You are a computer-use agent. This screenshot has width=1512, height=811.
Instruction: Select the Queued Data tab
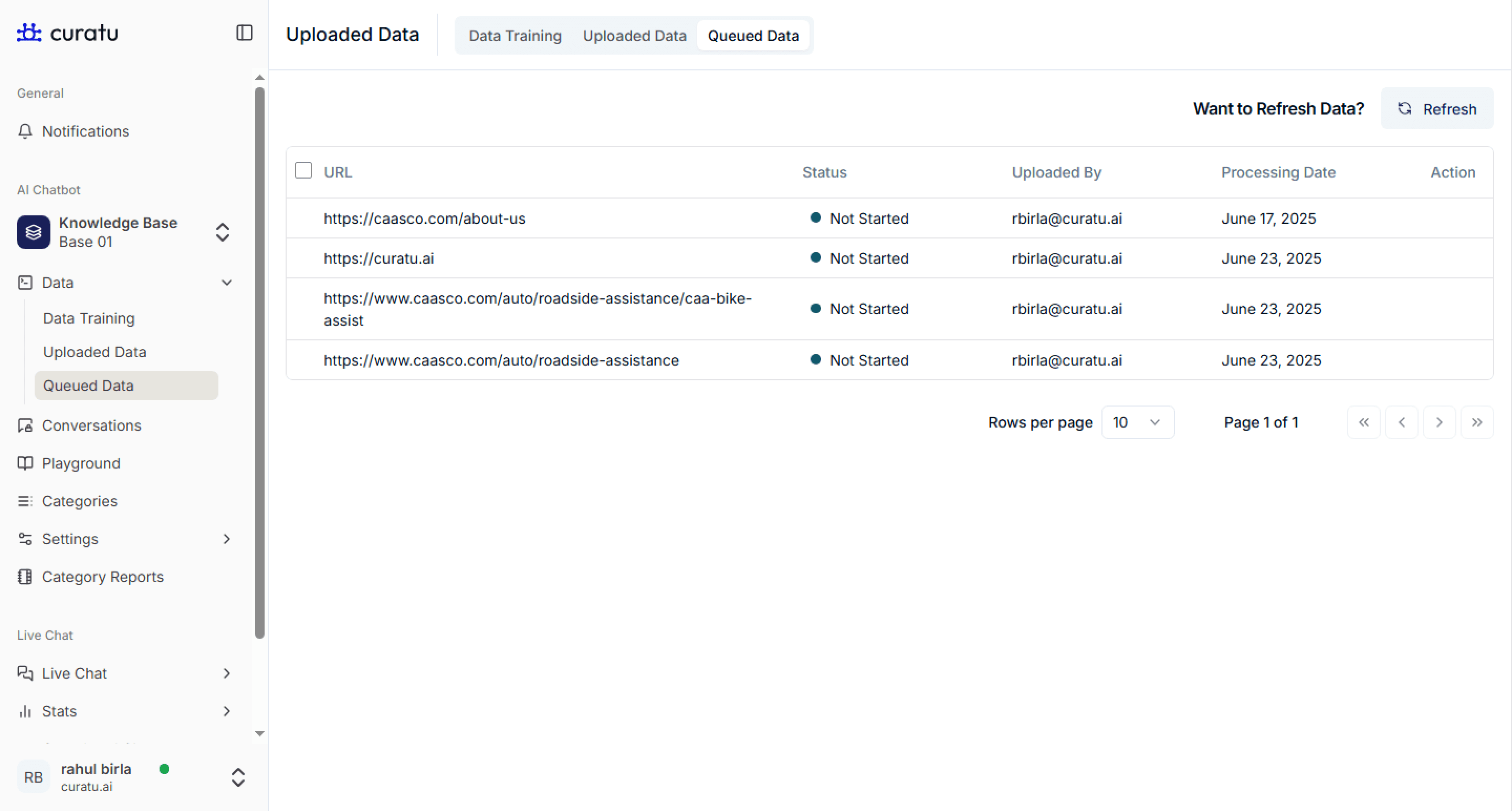coord(753,35)
